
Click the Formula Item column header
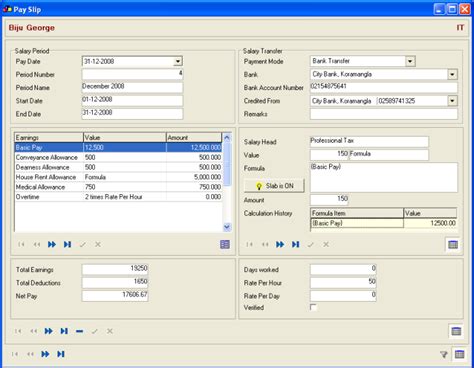pos(357,213)
